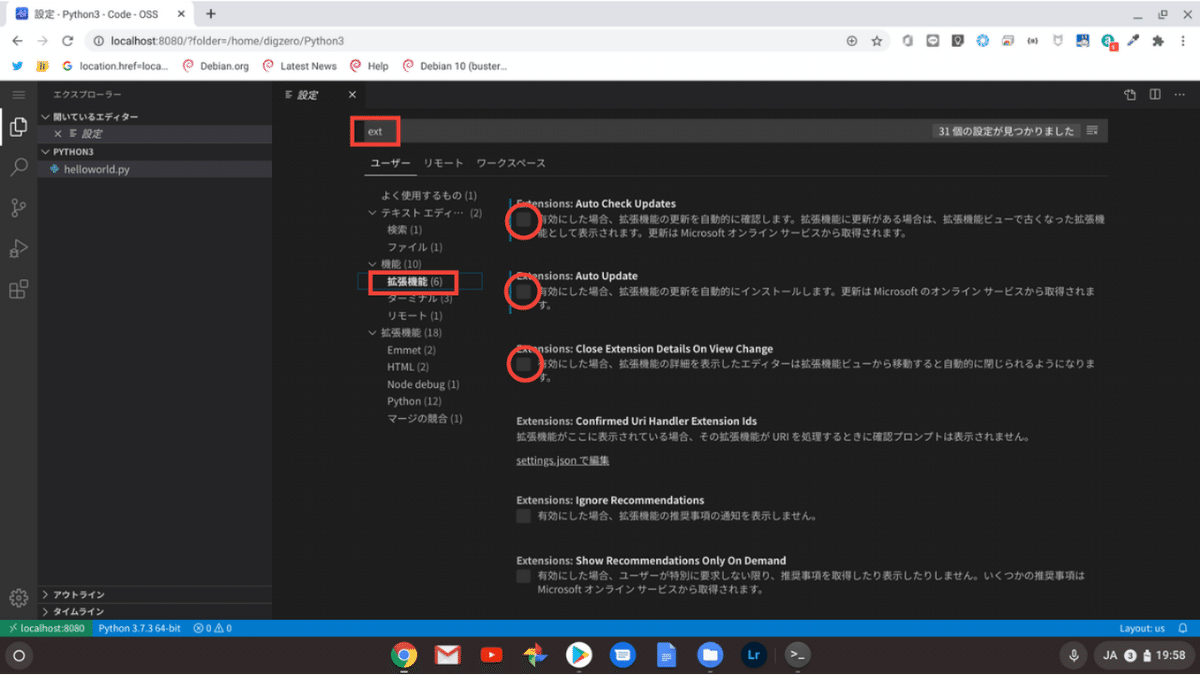Open the Search view in the activity bar
The width and height of the screenshot is (1200, 675).
[18, 167]
